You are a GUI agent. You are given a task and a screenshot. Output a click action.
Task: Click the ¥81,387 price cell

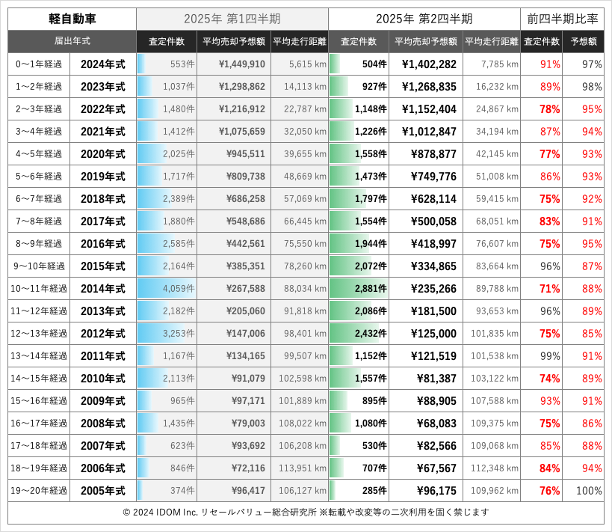[x=426, y=379]
